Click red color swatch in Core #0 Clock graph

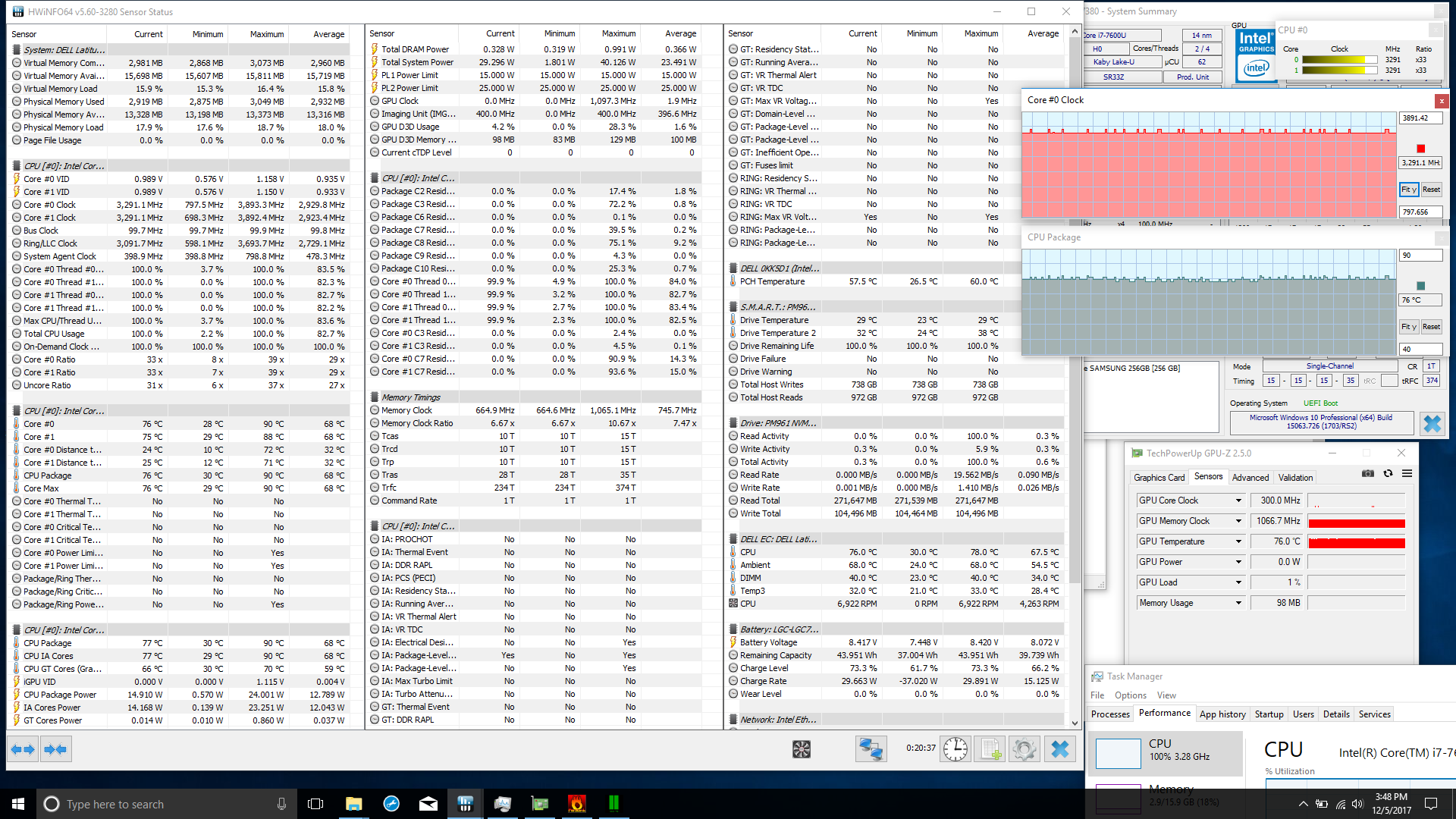(1420, 149)
